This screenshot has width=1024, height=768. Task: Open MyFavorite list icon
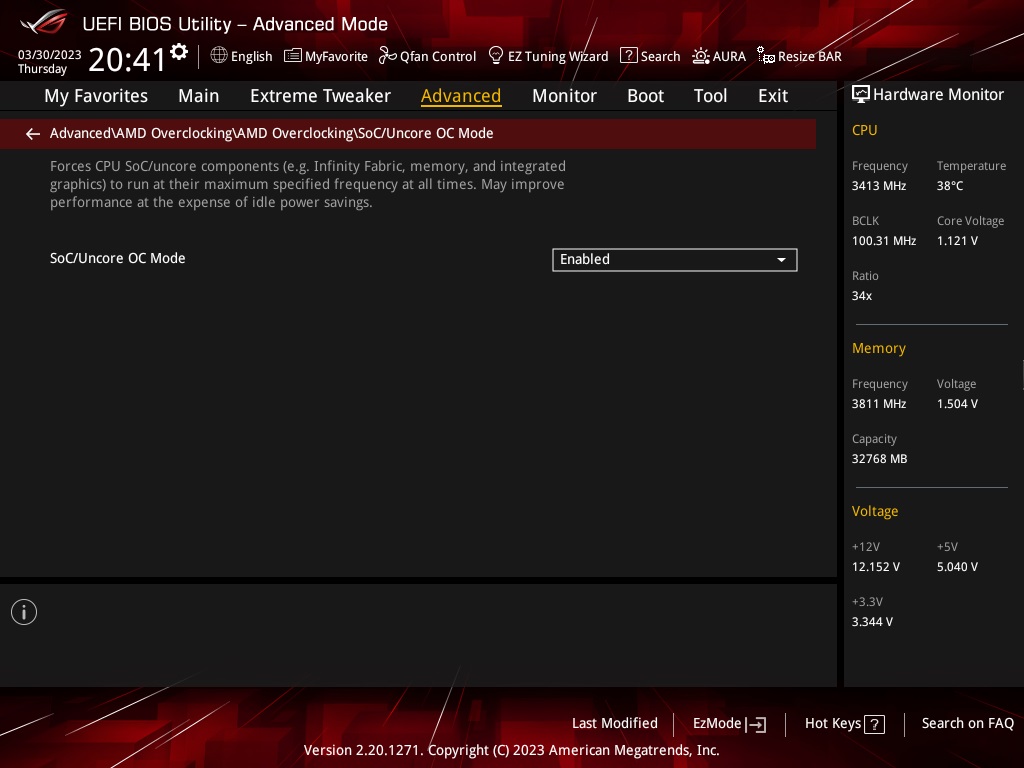pos(293,56)
